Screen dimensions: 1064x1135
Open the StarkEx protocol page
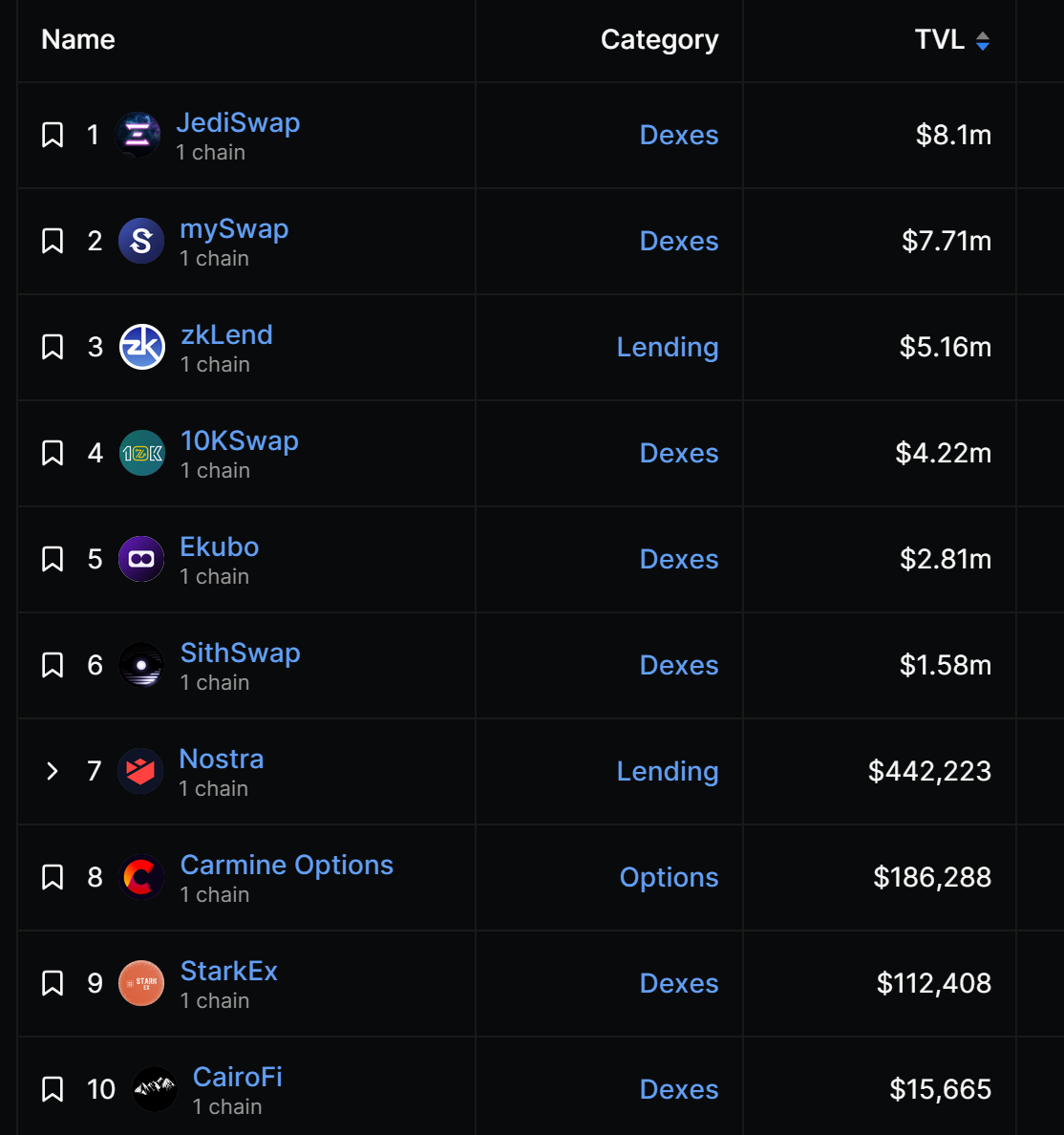229,971
